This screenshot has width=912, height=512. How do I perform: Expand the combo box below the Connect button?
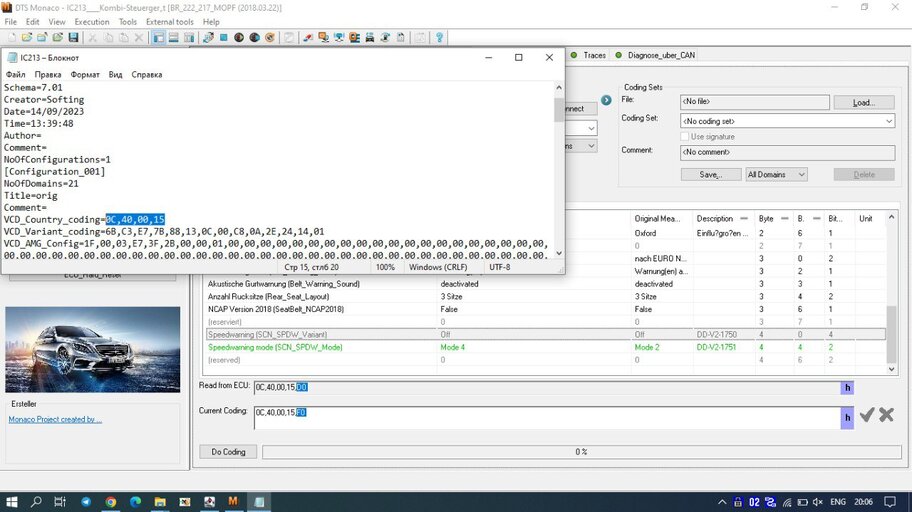pyautogui.click(x=591, y=128)
